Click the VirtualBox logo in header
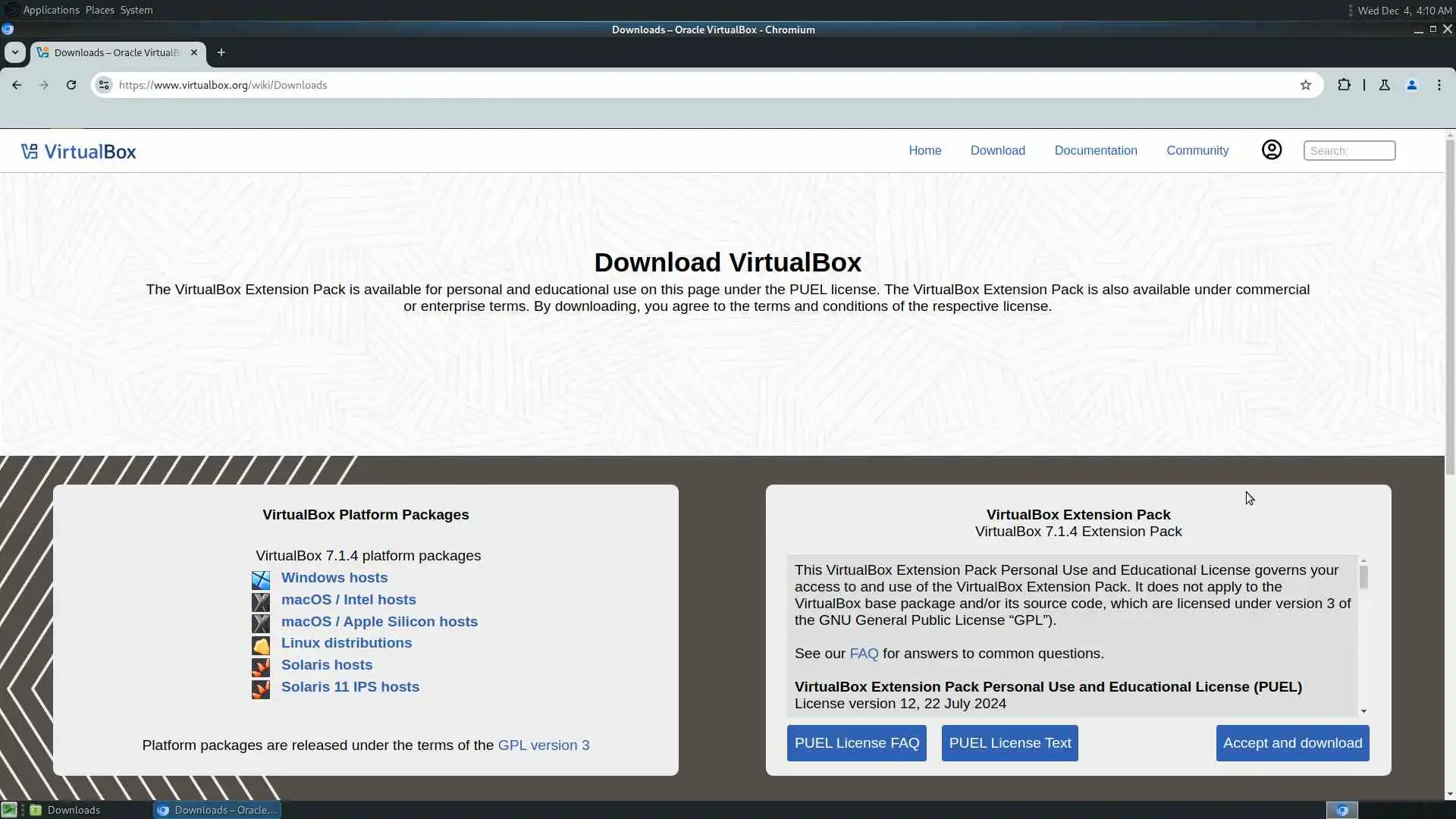Viewport: 1456px width, 819px height. click(x=79, y=152)
